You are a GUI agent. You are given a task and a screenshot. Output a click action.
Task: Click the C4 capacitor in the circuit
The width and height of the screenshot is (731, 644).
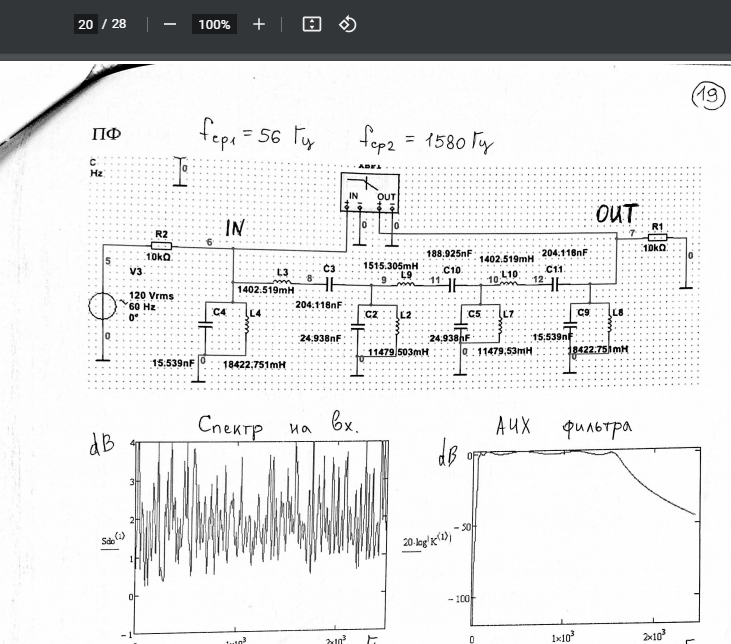pyautogui.click(x=207, y=323)
